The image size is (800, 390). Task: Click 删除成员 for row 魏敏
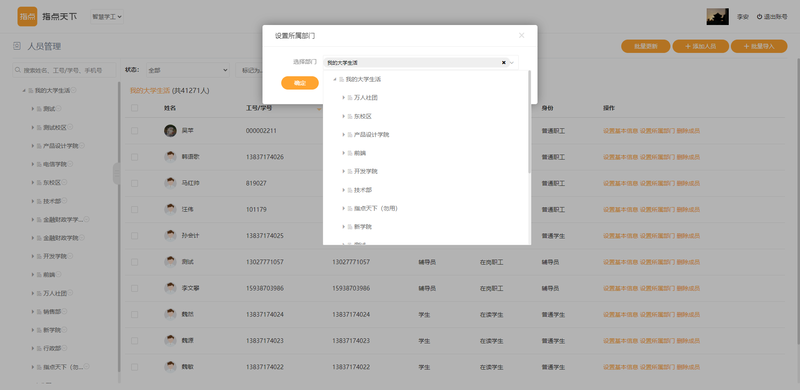pyautogui.click(x=688, y=367)
